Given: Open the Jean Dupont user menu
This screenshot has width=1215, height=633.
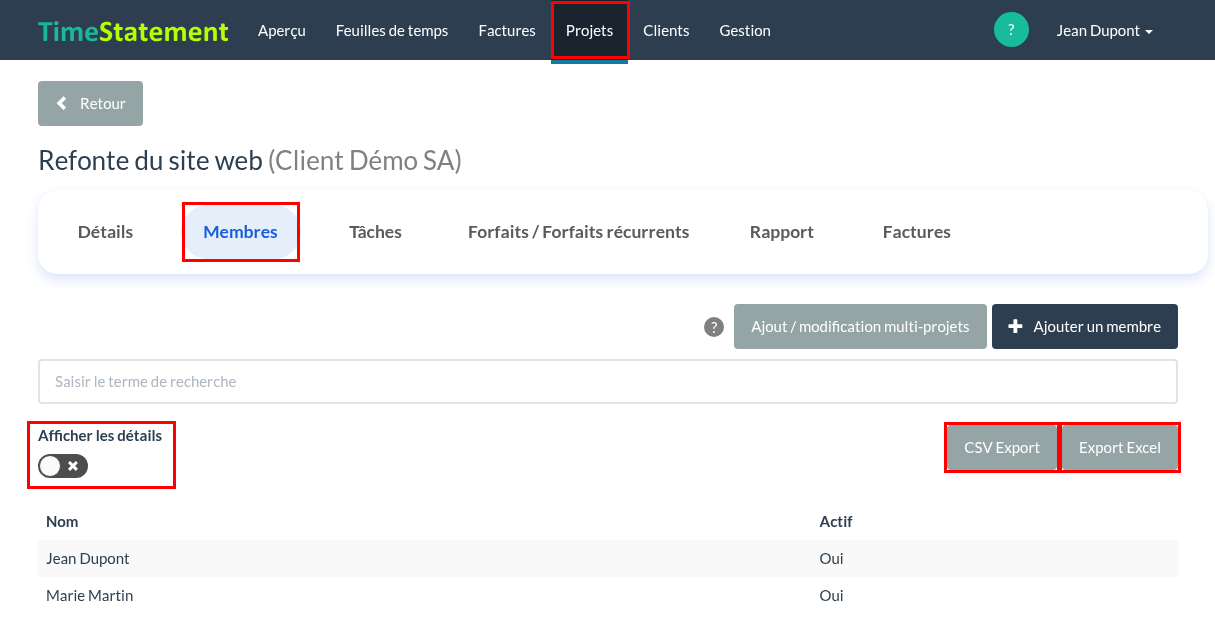Looking at the screenshot, I should (x=1105, y=31).
